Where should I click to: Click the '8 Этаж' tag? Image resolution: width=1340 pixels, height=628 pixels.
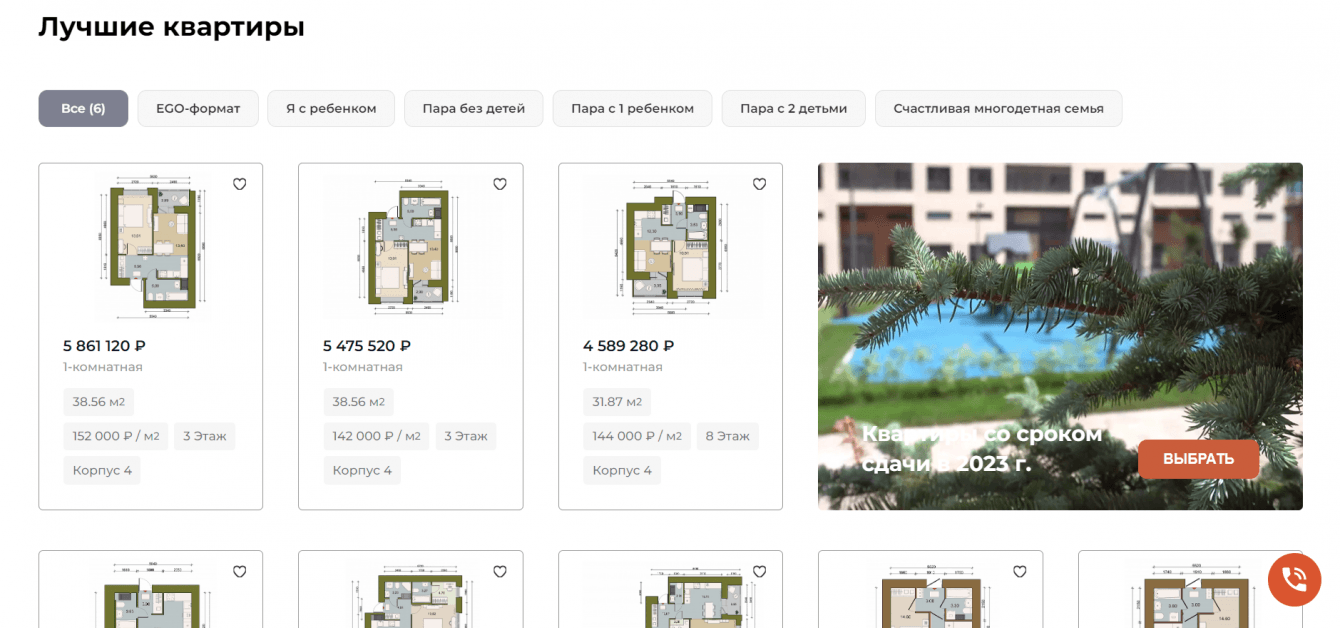point(728,436)
